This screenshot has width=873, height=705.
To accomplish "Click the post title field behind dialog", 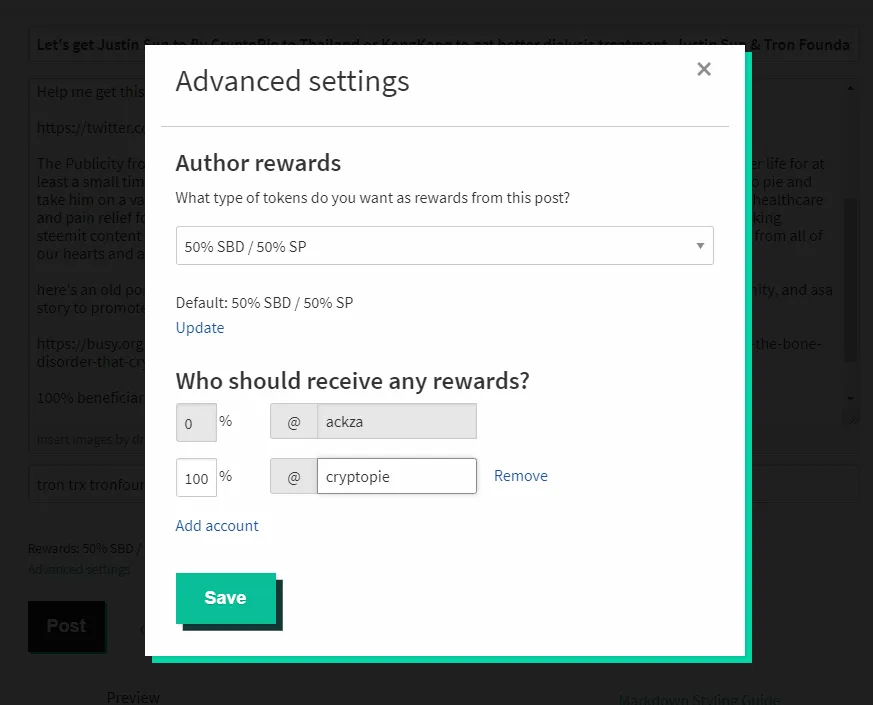I will pos(443,45).
